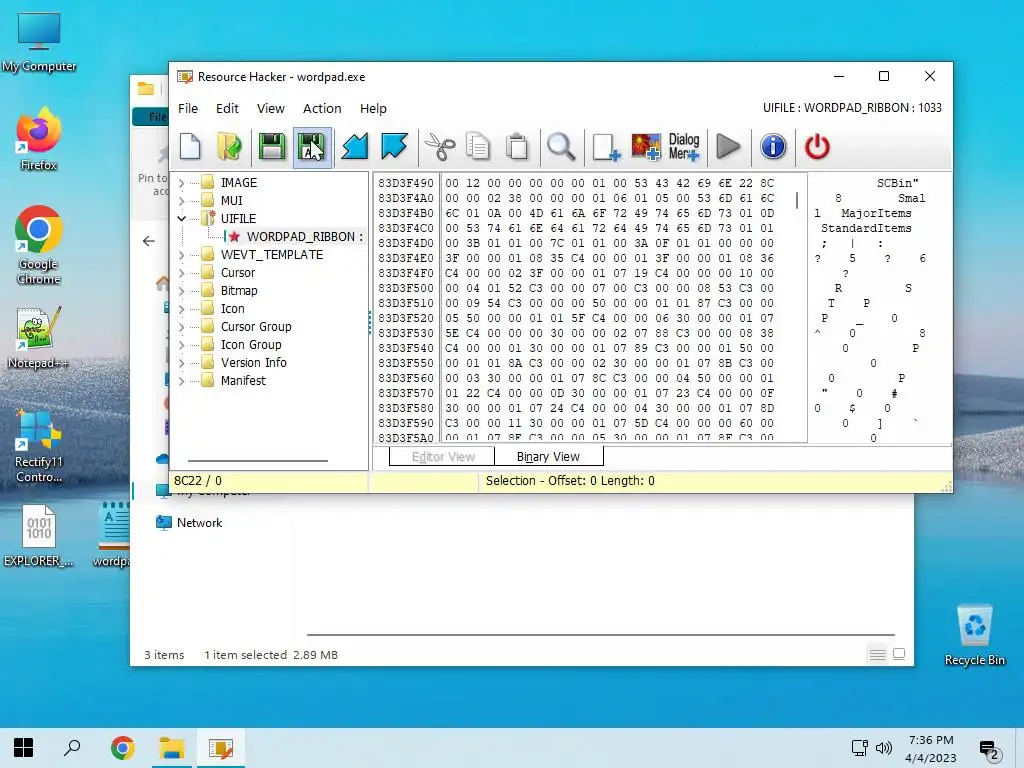1024x768 pixels.
Task: Open My Computer desktop icon
Action: click(39, 42)
